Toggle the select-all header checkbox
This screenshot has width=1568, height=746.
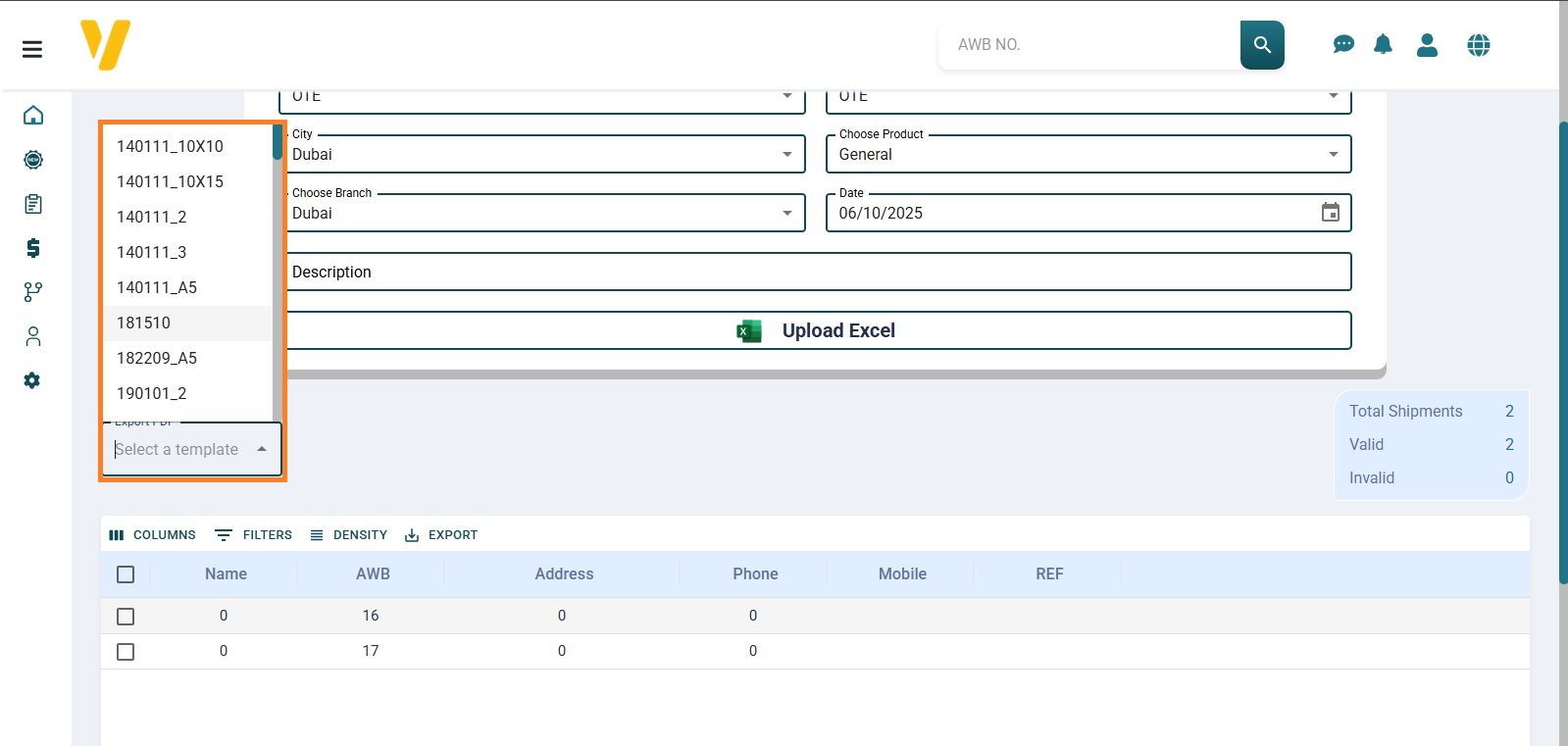(126, 574)
